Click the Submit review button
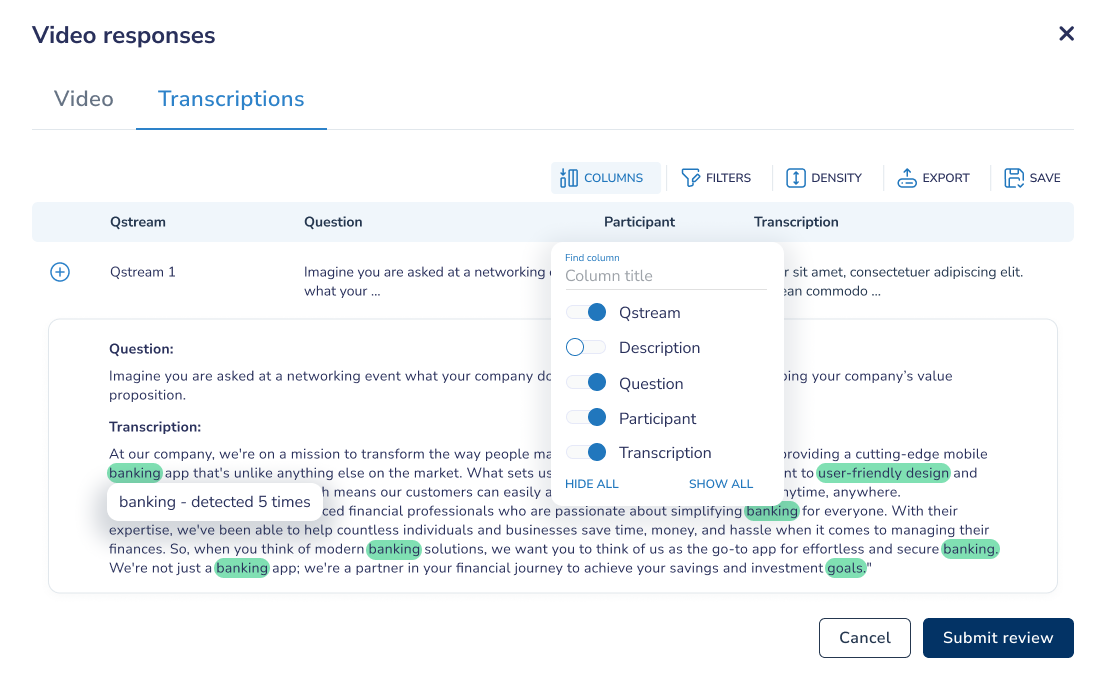Image resolution: width=1106 pixels, height=690 pixels. click(x=998, y=638)
